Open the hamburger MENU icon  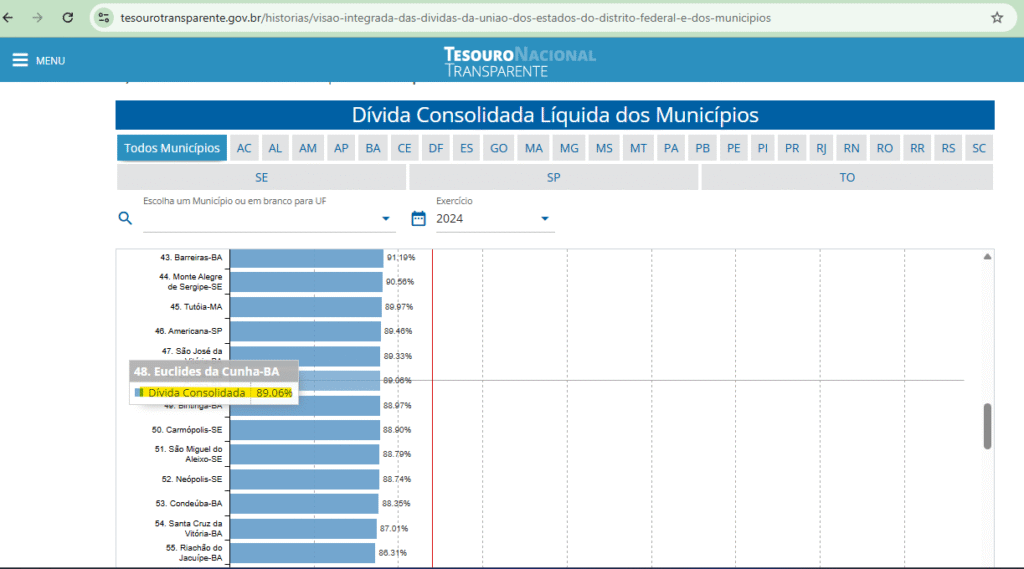[x=20, y=60]
